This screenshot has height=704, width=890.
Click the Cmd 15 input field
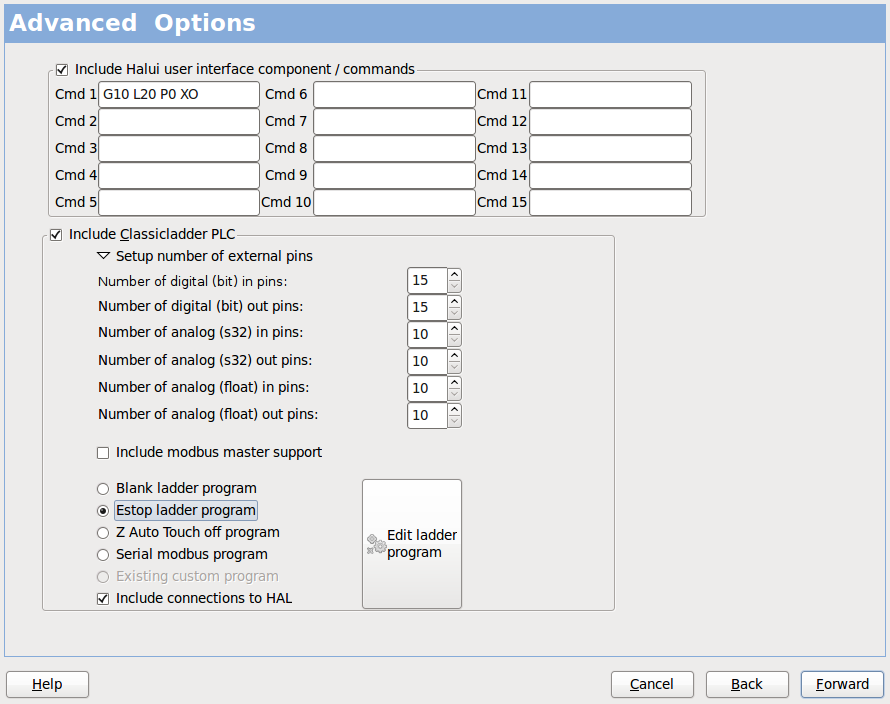[x=611, y=202]
